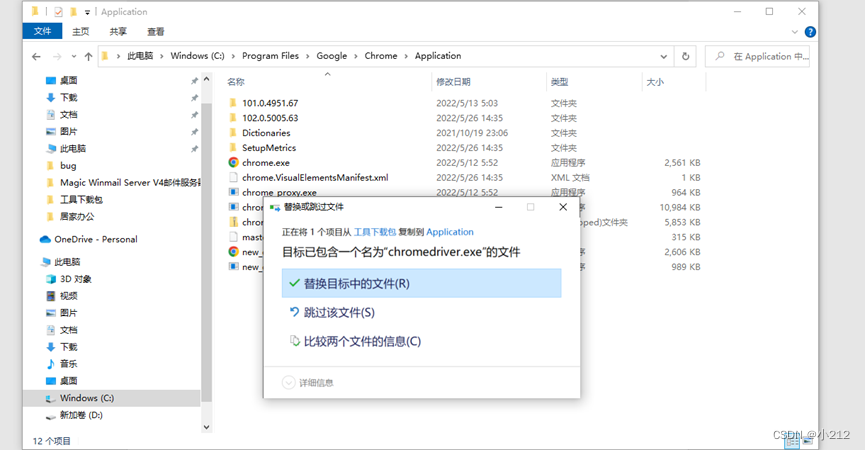Sort by the 类型 column header
This screenshot has width=865, height=450.
pyautogui.click(x=559, y=82)
